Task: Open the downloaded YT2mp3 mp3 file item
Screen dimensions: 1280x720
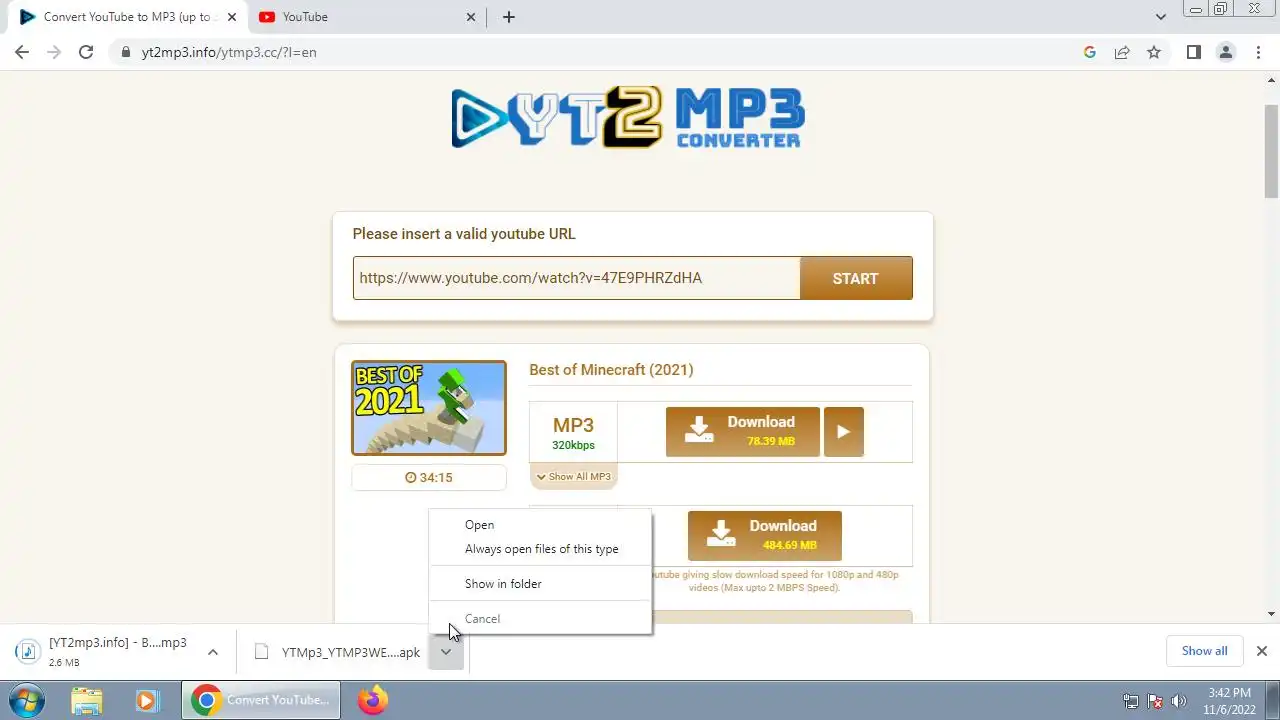Action: 106,652
